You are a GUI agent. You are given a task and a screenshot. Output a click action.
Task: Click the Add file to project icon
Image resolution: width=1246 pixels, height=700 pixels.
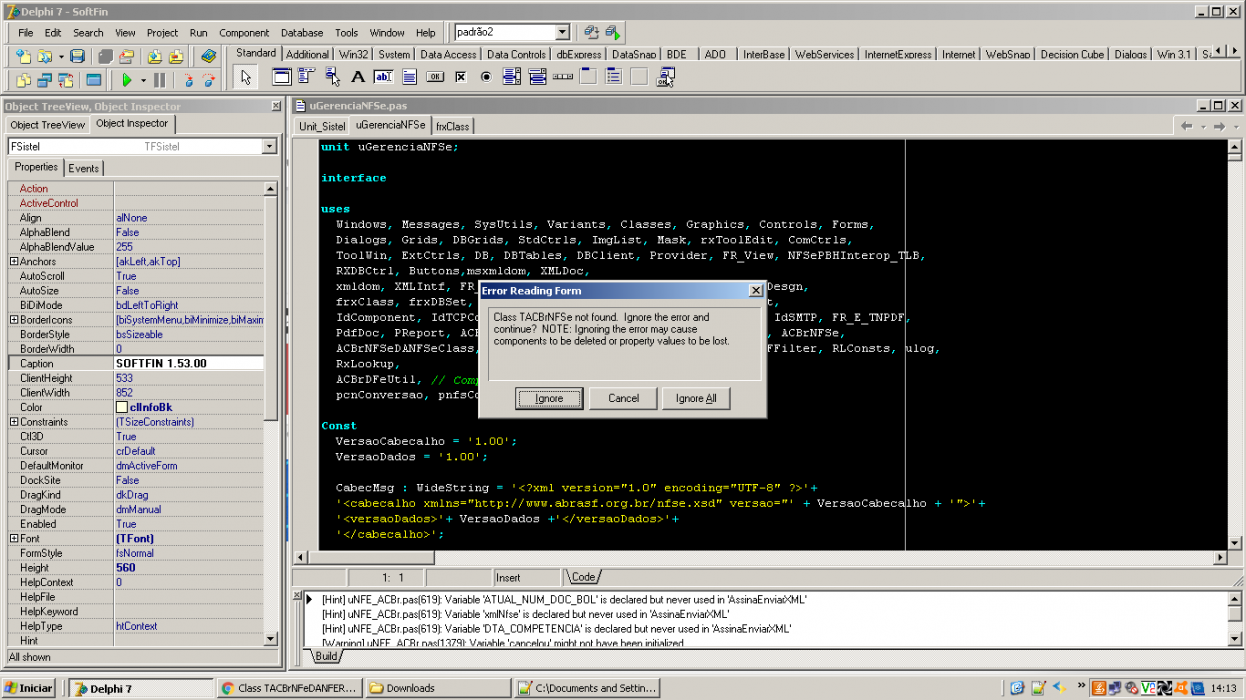click(x=154, y=56)
